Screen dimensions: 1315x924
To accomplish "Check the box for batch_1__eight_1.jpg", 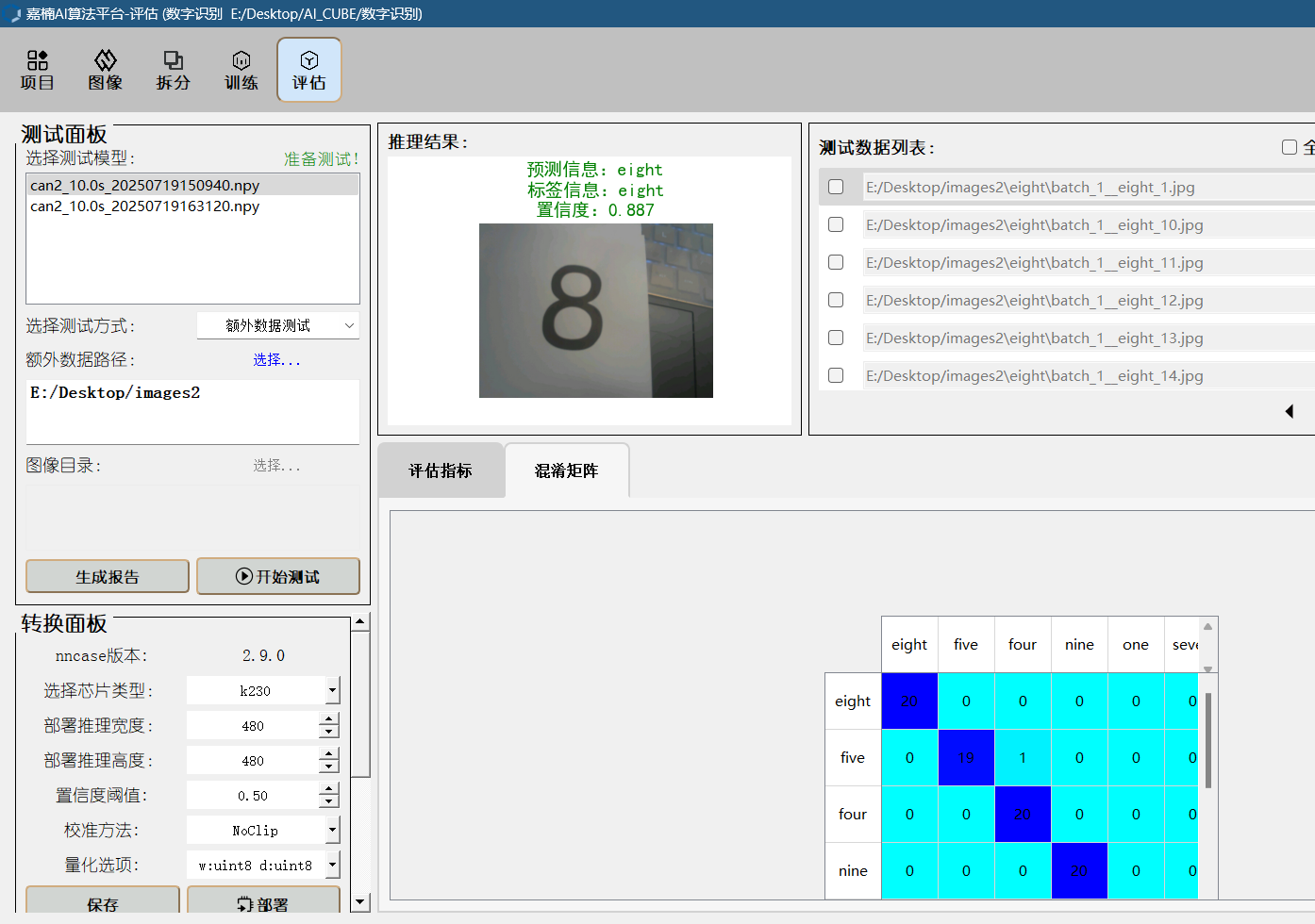I will (x=836, y=187).
